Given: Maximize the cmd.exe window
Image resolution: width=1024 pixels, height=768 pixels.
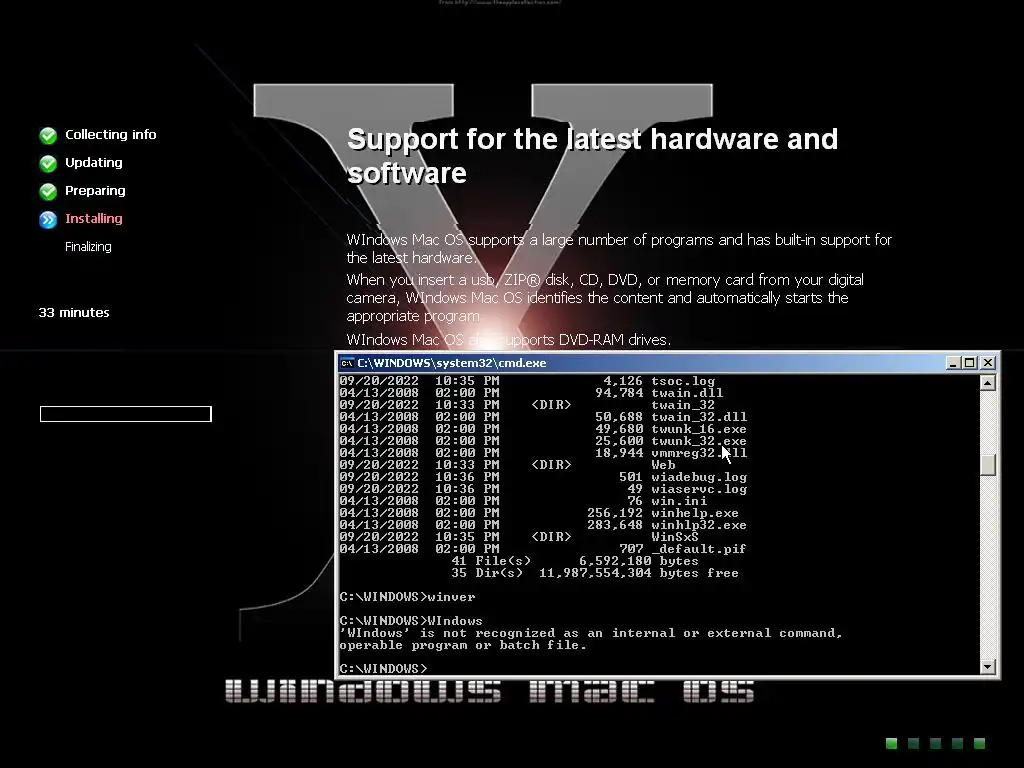Looking at the screenshot, I should coord(970,362).
